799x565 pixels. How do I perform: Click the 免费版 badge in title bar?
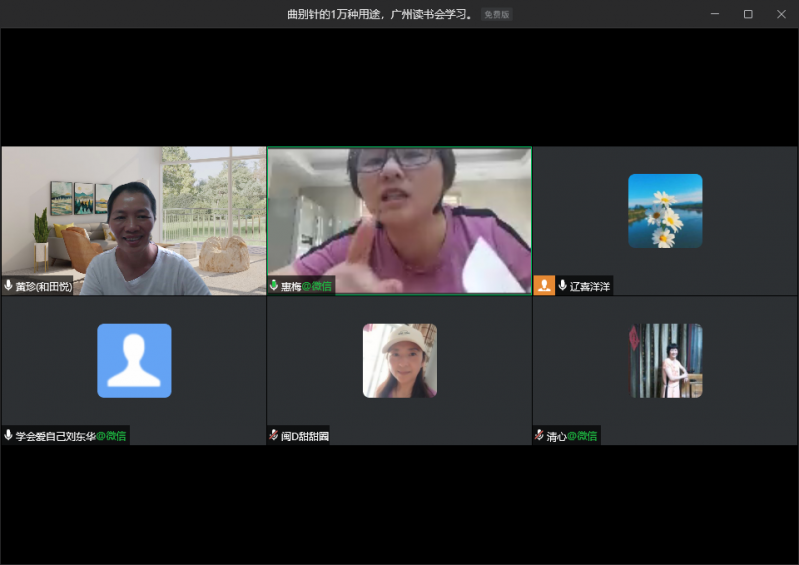coord(496,15)
